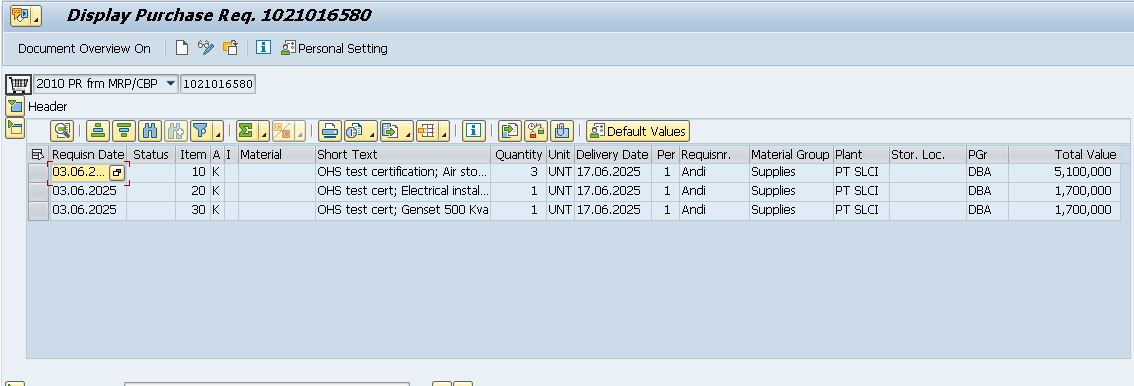Image resolution: width=1134 pixels, height=386 pixels.
Task: Click the Subtotals icon
Action: (283, 131)
